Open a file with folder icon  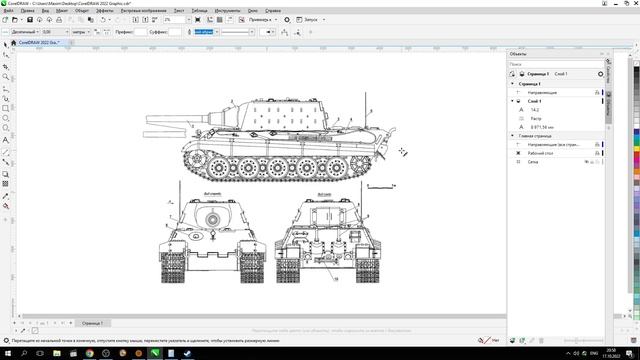[x=15, y=20]
